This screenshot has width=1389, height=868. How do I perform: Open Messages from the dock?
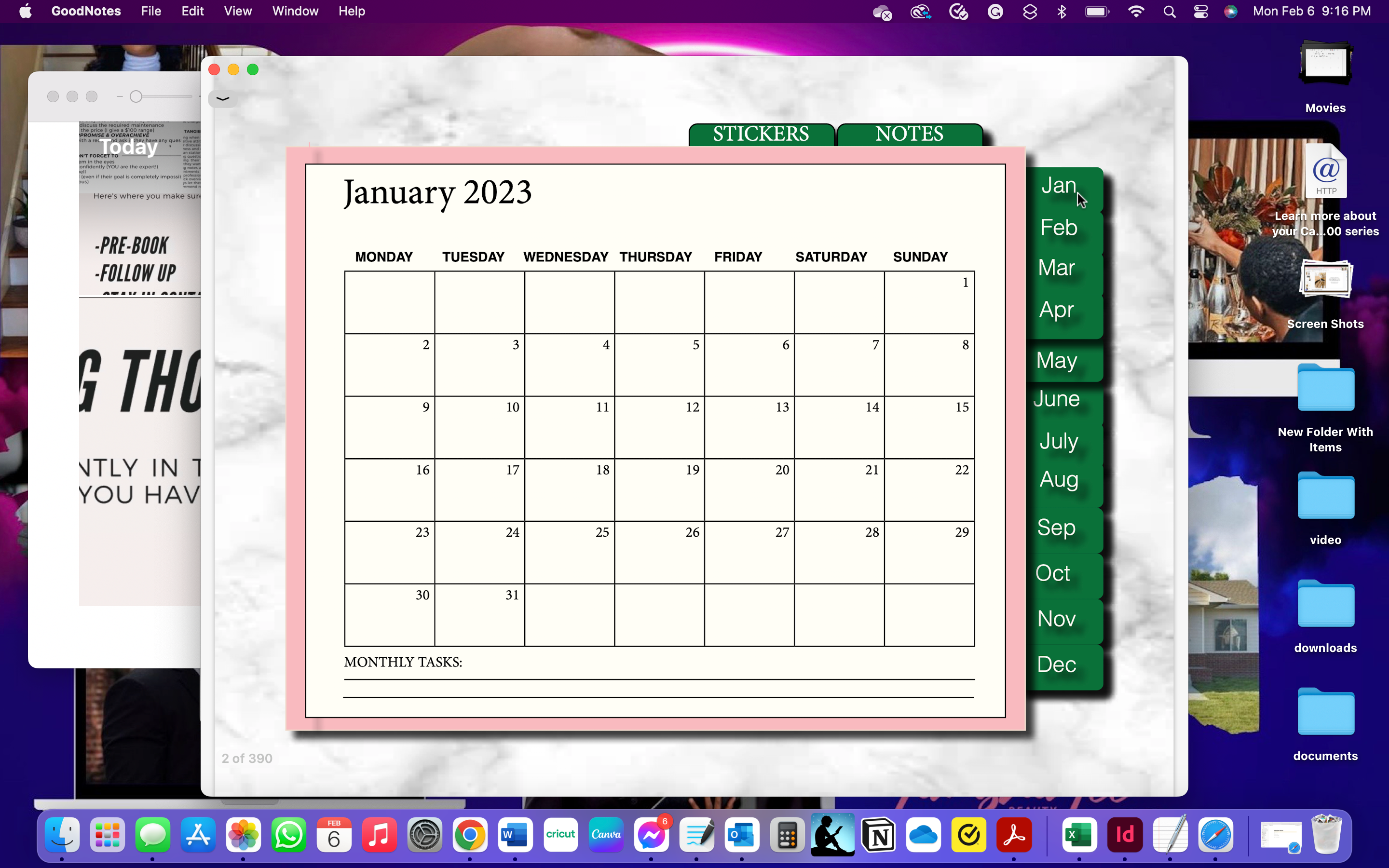click(153, 835)
